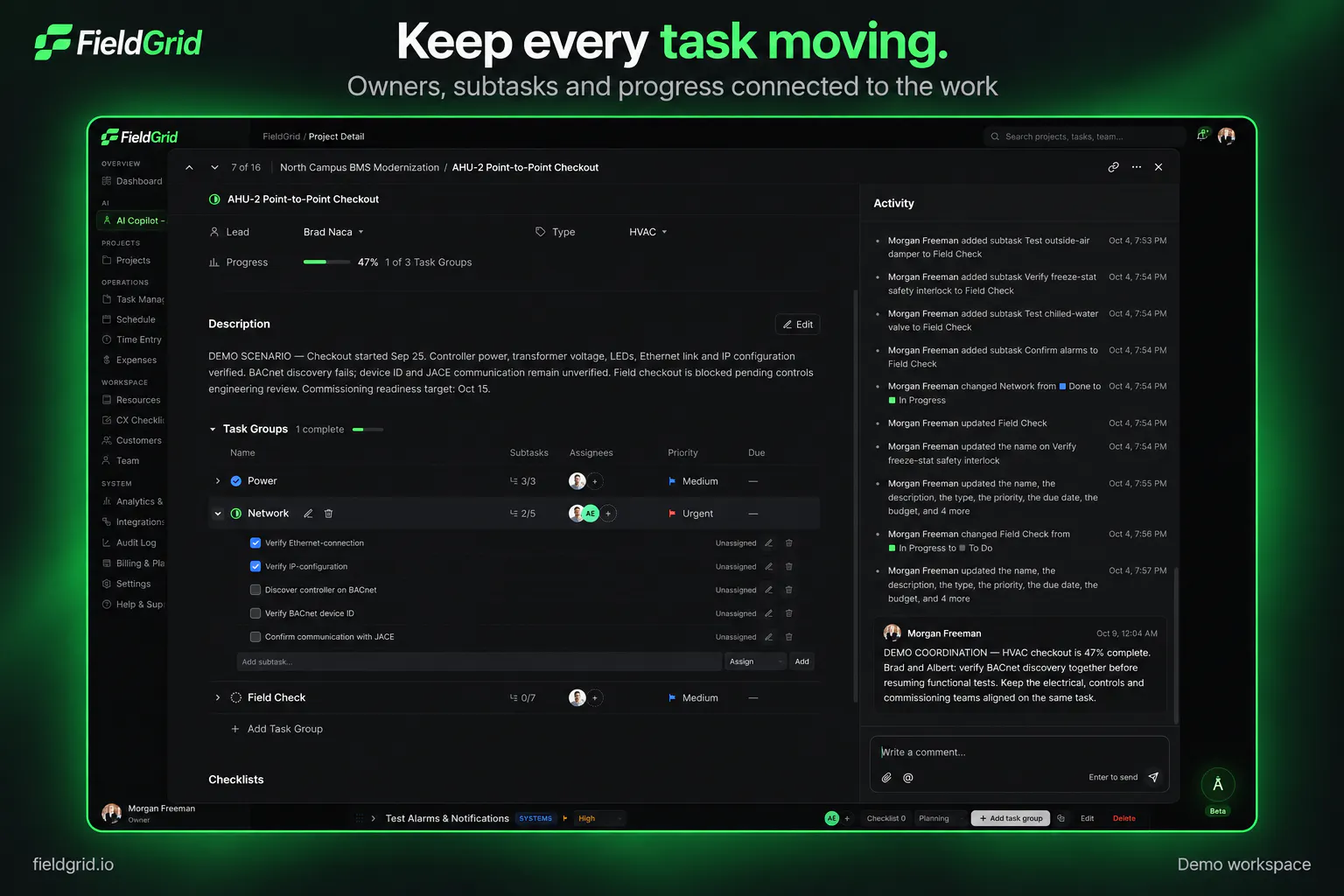Uncheck the Verify Ethernet-connection subtask
Viewport: 1344px width, 896px height.
coord(255,543)
